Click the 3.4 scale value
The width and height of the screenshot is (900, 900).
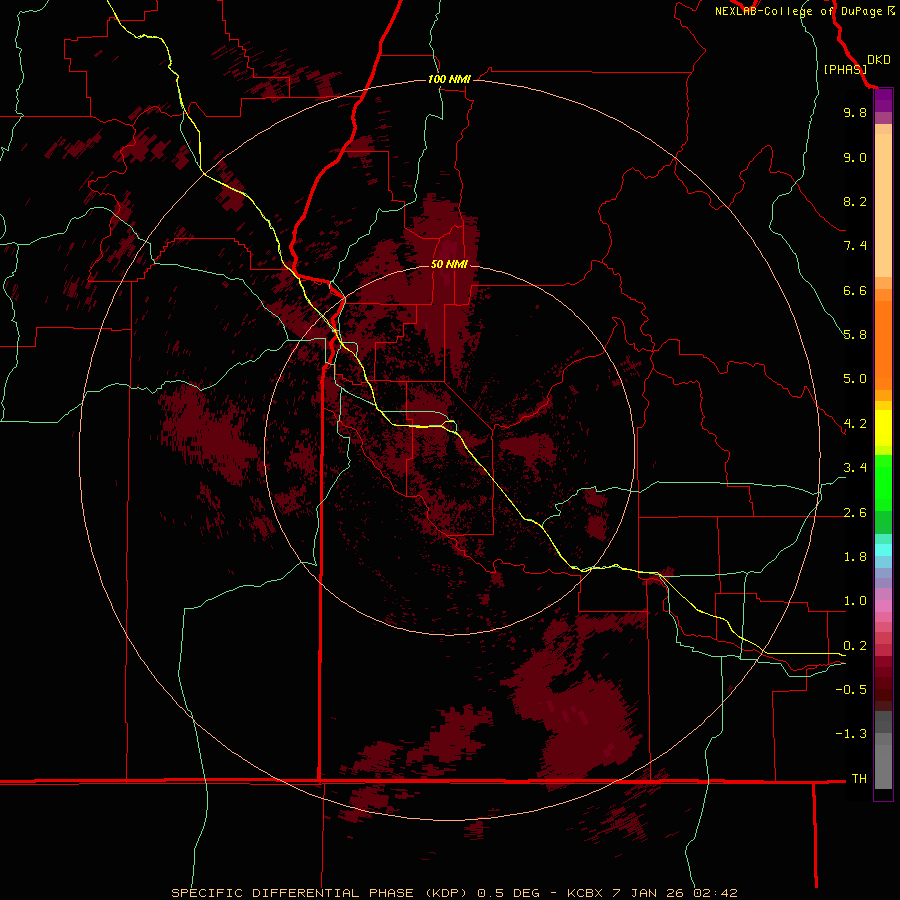[x=855, y=468]
